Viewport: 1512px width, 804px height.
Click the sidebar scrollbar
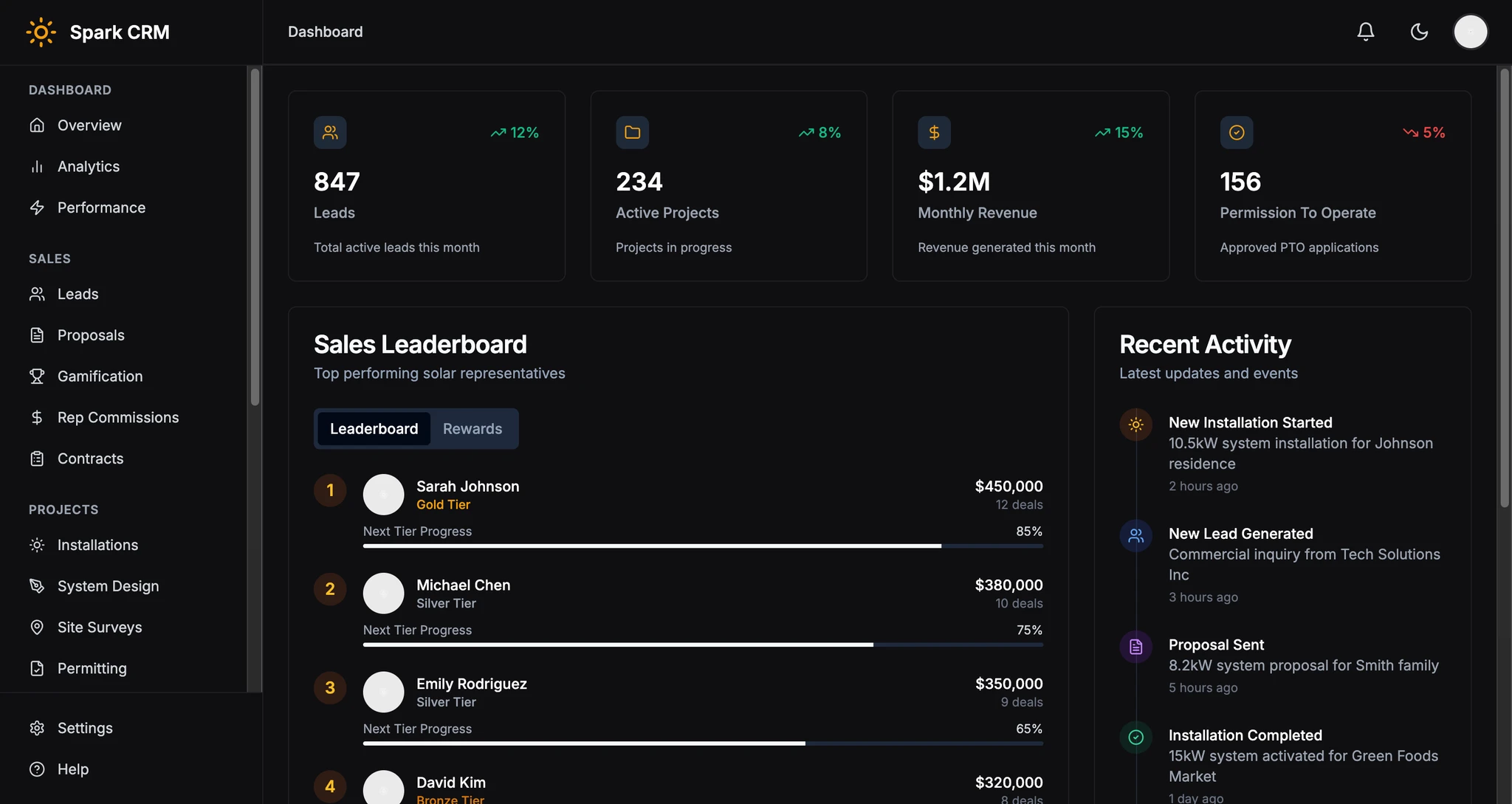[x=255, y=236]
